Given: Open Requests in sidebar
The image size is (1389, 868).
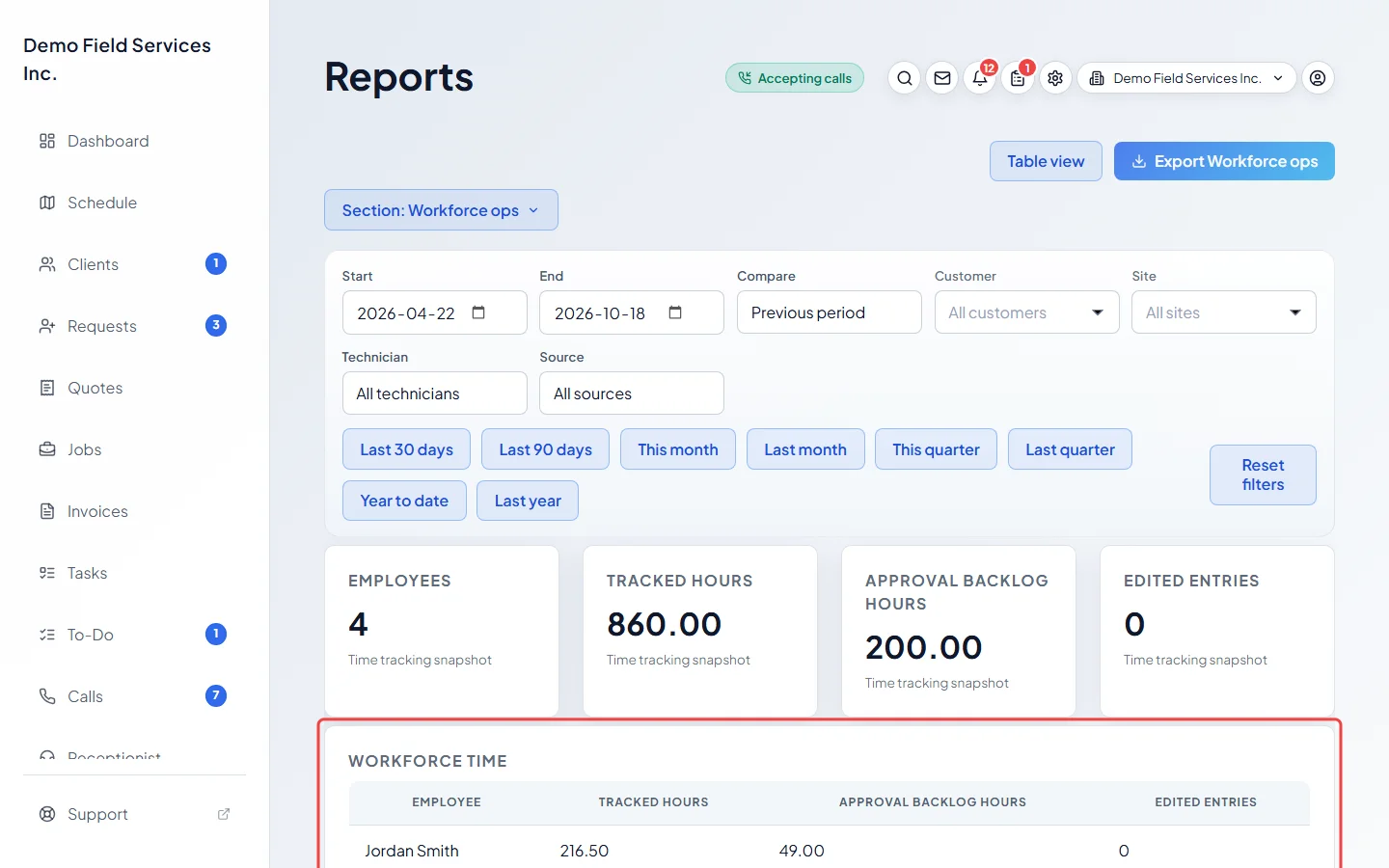Looking at the screenshot, I should pyautogui.click(x=135, y=326).
